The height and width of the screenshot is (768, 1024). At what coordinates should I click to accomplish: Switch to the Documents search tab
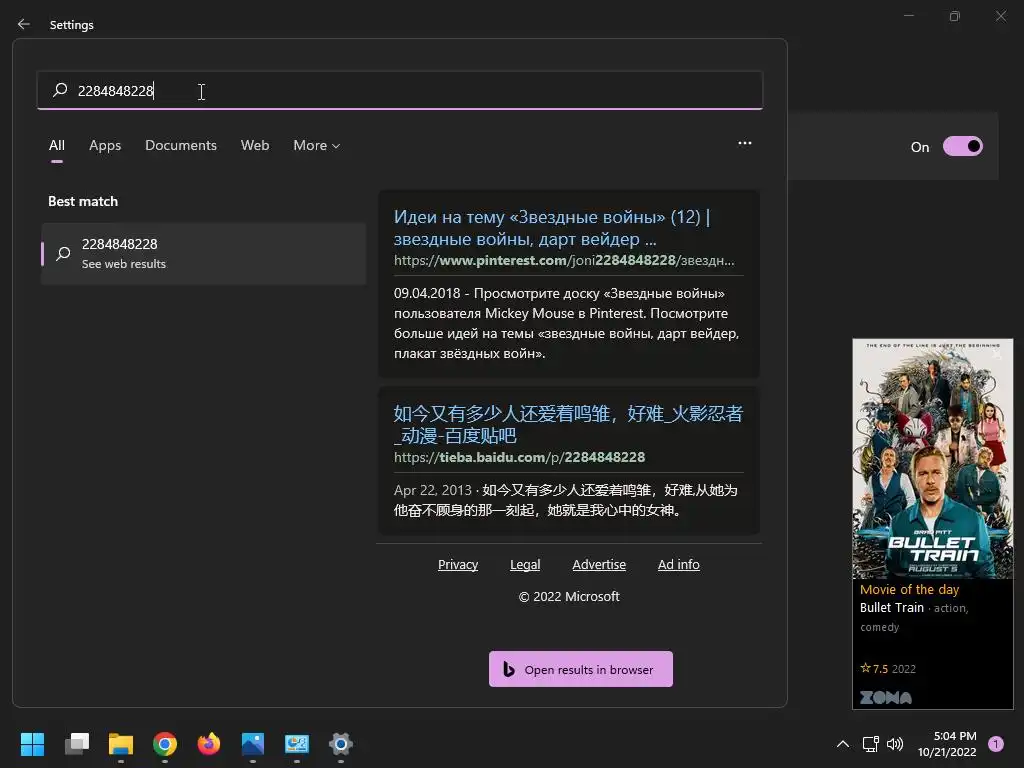(x=181, y=145)
